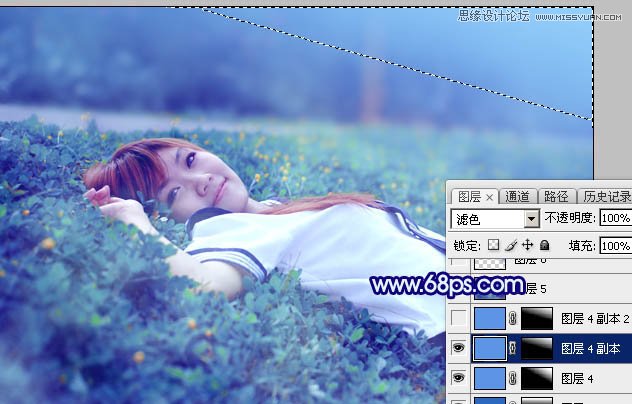Toggle mask link on 图层 4
This screenshot has width=632, height=404.
(x=513, y=378)
